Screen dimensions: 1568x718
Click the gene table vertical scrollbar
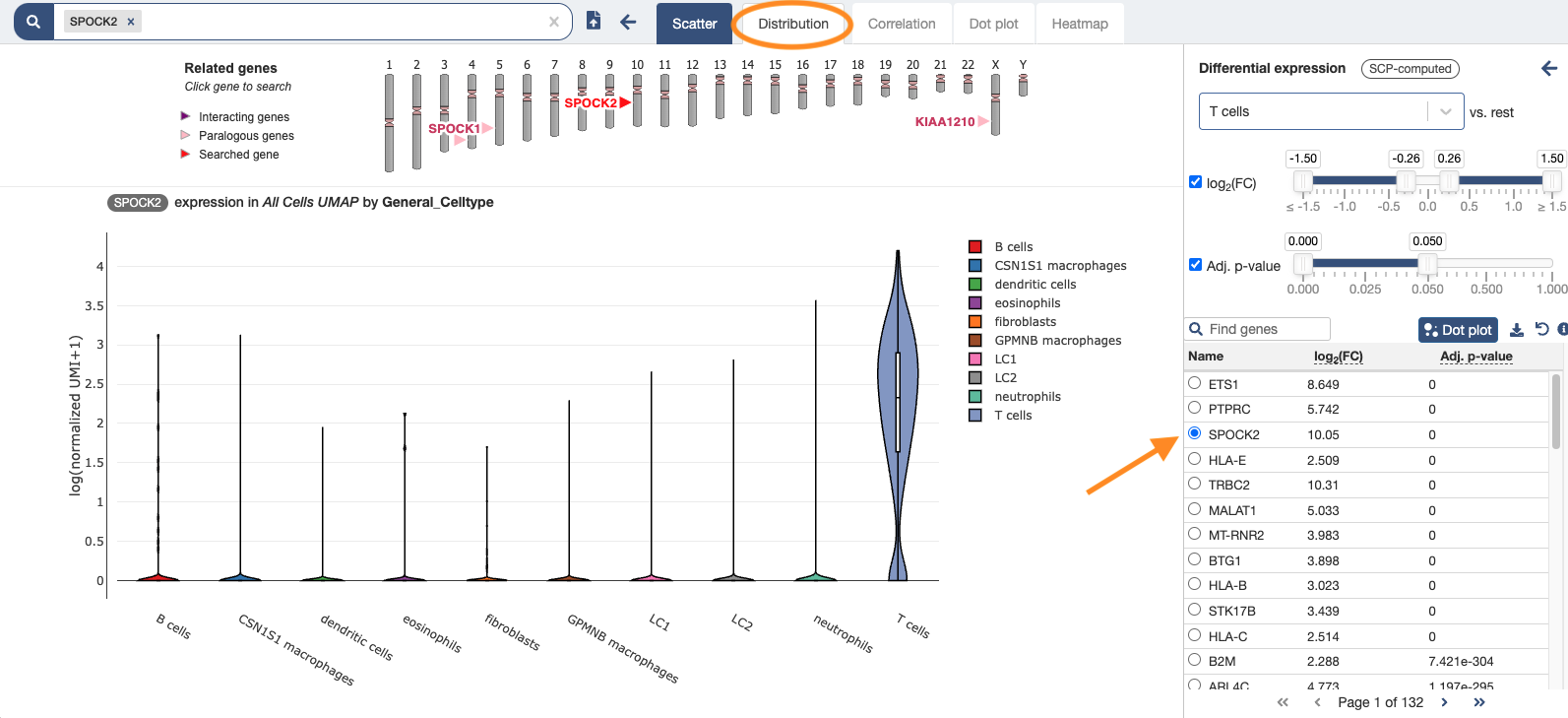click(x=1556, y=410)
